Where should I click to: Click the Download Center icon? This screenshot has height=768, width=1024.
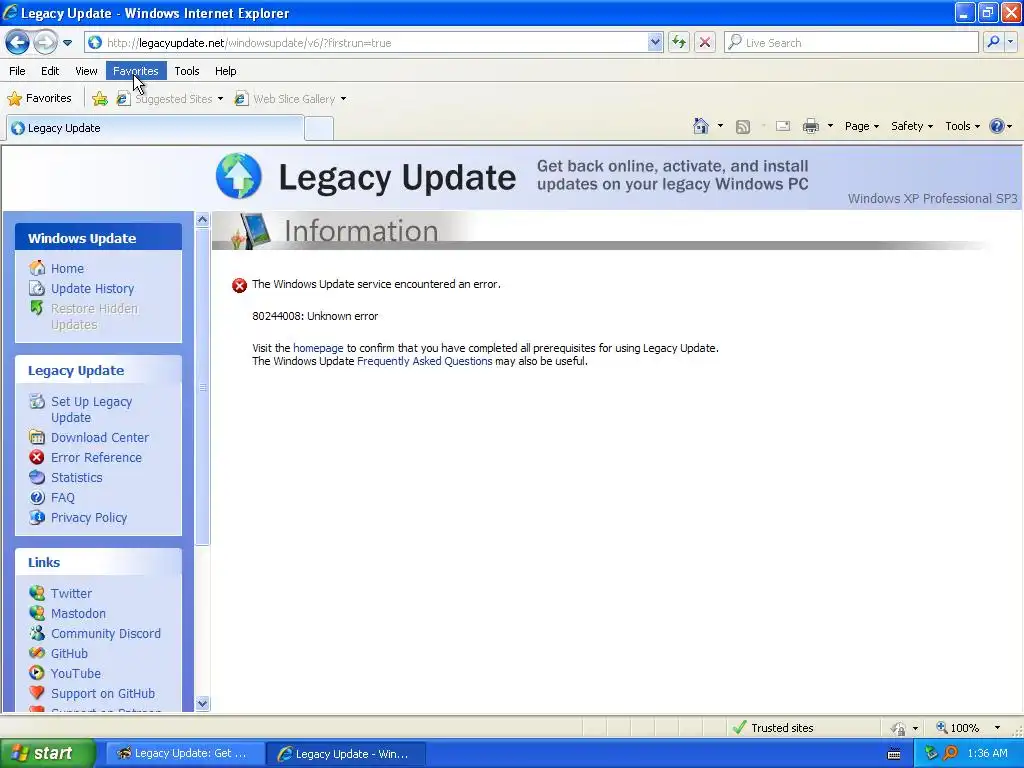coord(37,437)
